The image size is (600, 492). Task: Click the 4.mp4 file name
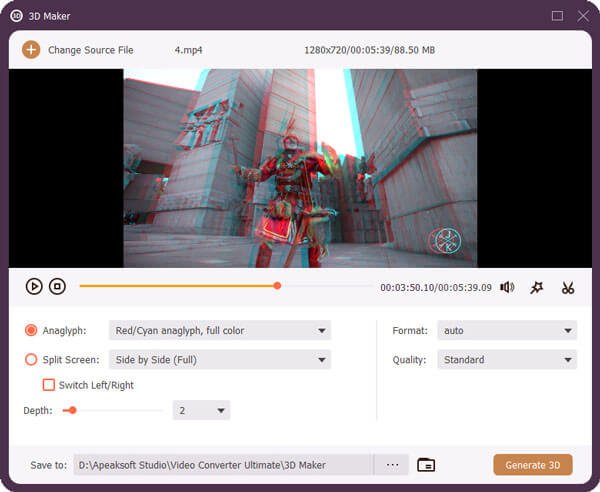pyautogui.click(x=188, y=50)
